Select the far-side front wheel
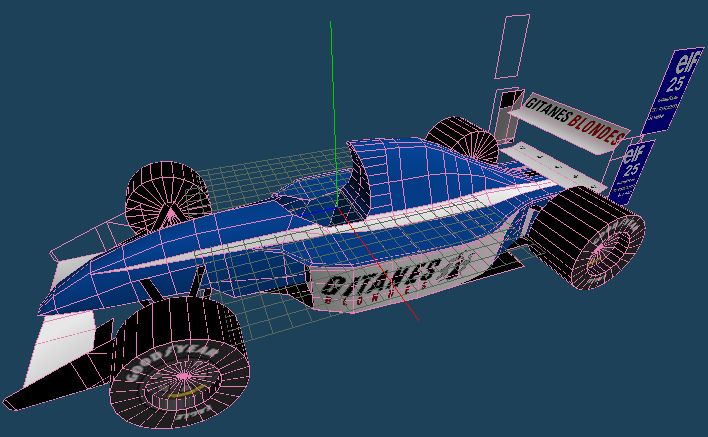 165,197
